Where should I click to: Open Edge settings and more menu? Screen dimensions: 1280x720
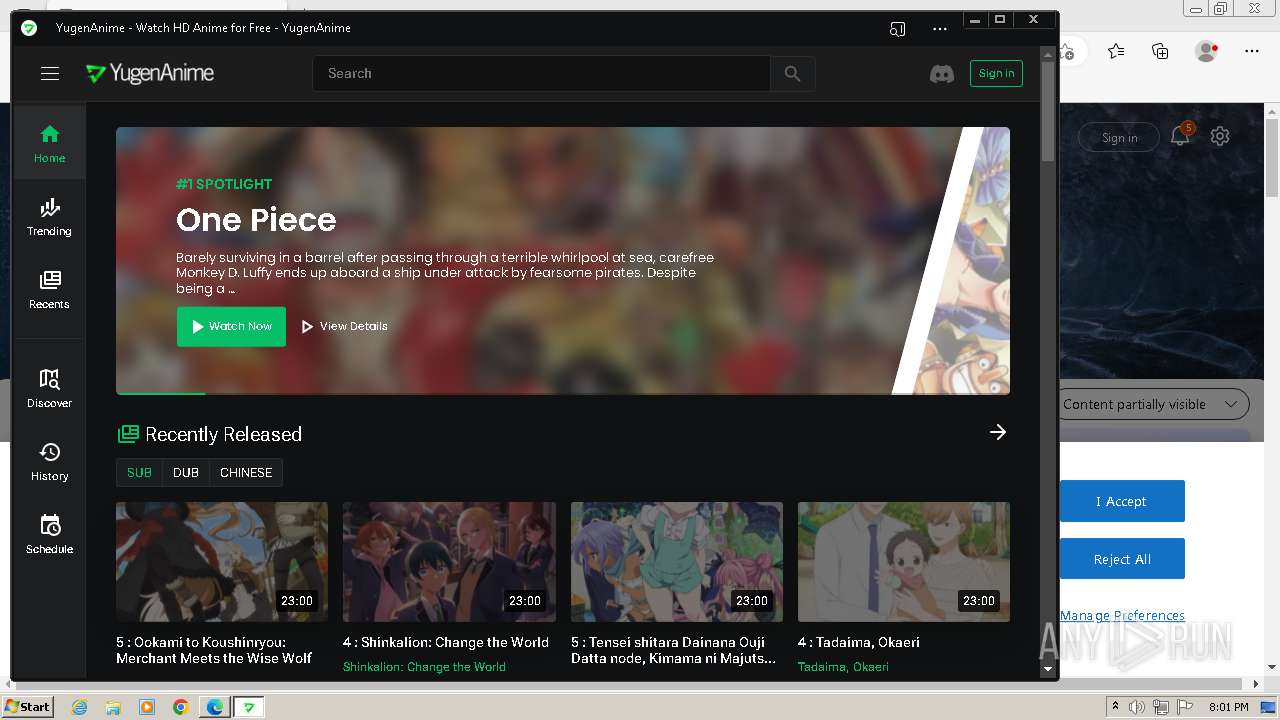(x=1252, y=51)
